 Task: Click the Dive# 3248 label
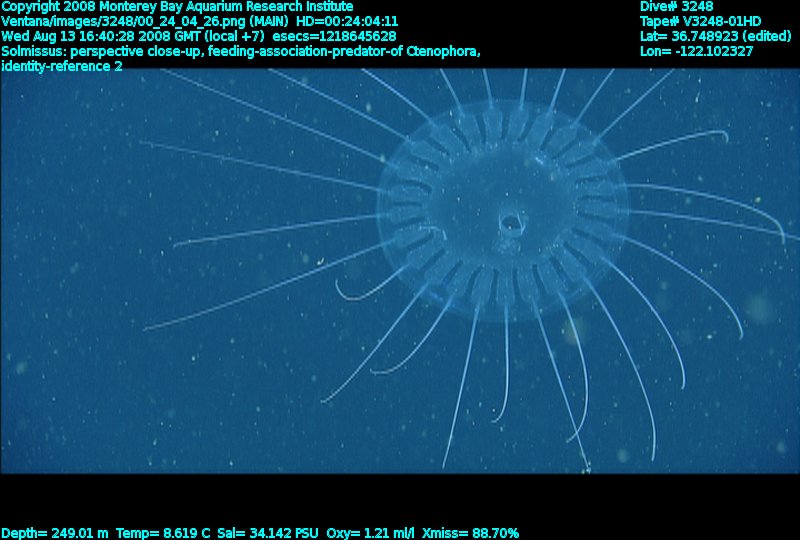click(x=676, y=6)
